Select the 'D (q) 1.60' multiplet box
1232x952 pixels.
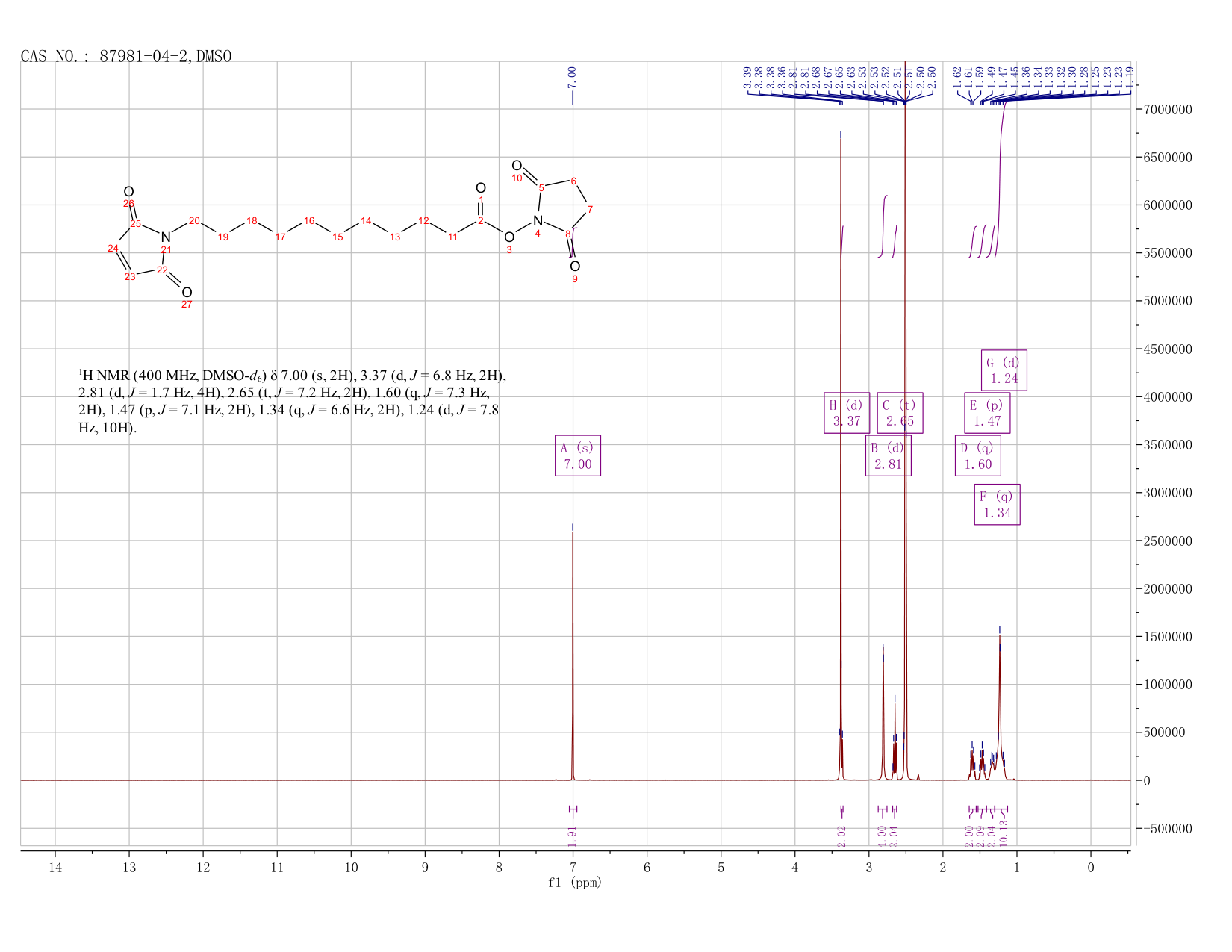(978, 455)
